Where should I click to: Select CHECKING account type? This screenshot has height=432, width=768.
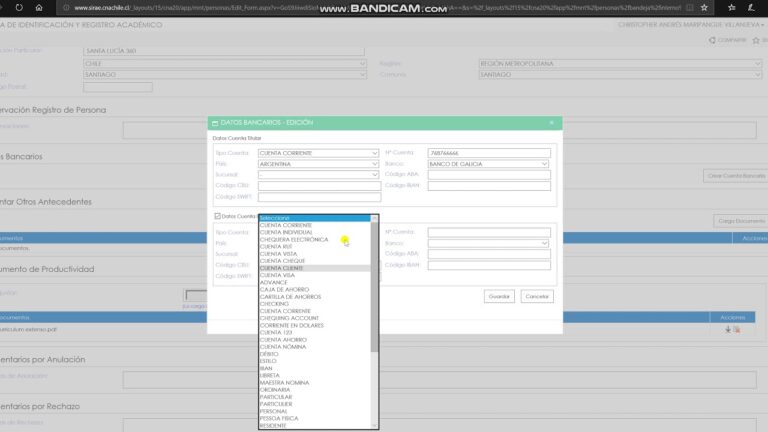pyautogui.click(x=314, y=304)
